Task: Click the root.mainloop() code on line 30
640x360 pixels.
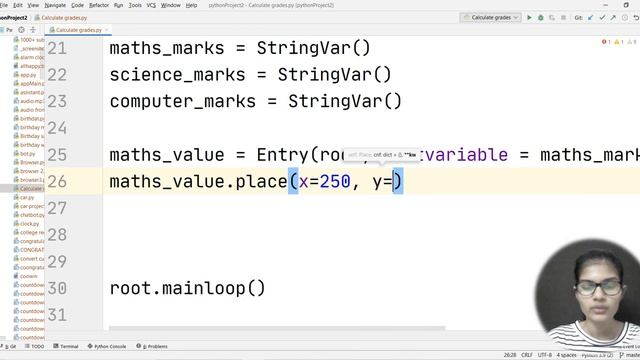Action: (187, 288)
